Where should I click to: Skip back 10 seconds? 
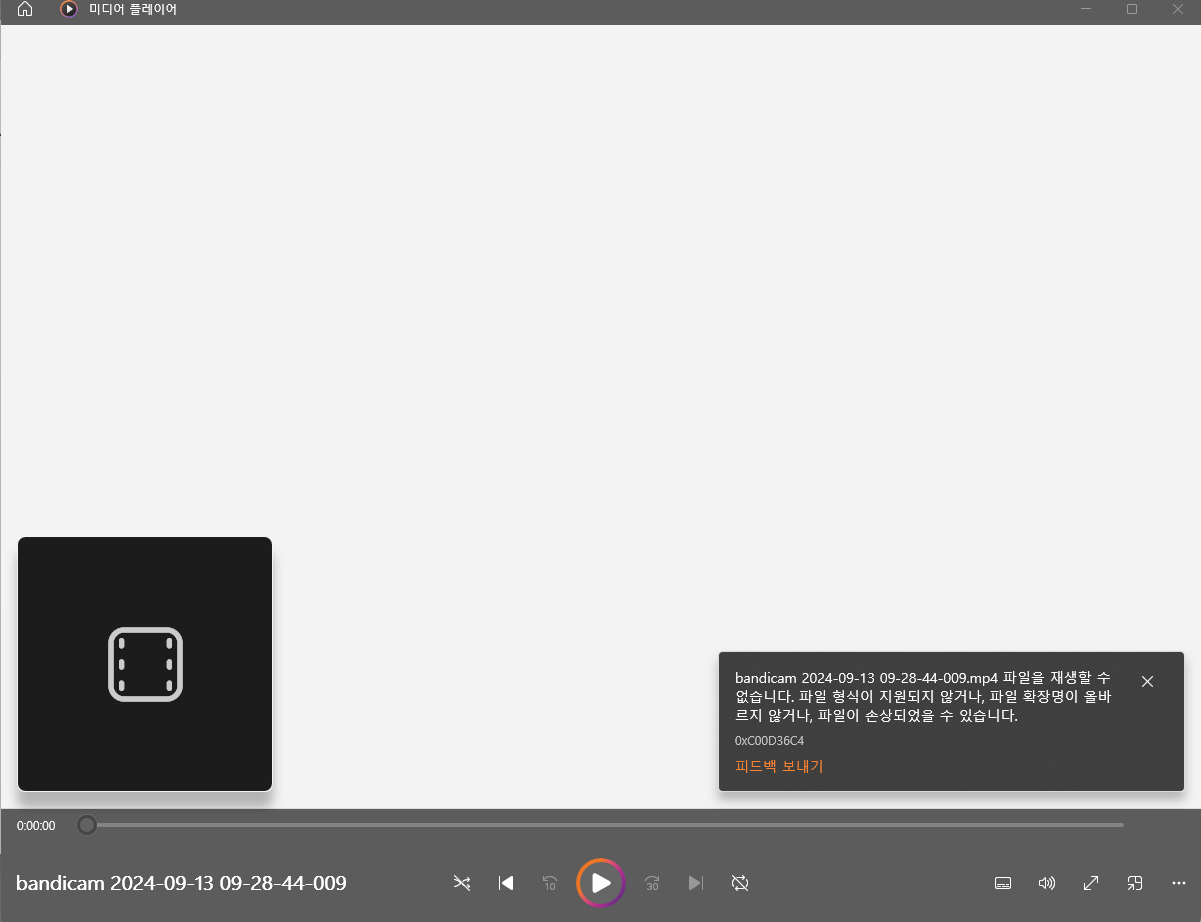tap(549, 883)
